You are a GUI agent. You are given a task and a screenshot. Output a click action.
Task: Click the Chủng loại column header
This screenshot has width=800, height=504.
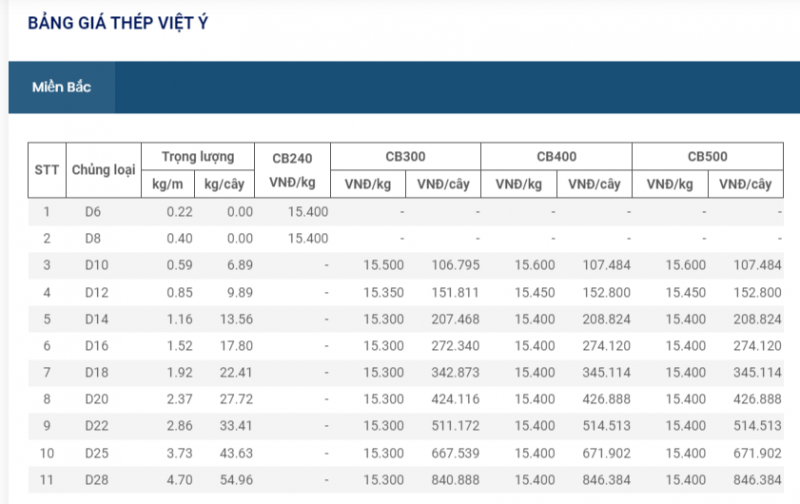coord(102,170)
